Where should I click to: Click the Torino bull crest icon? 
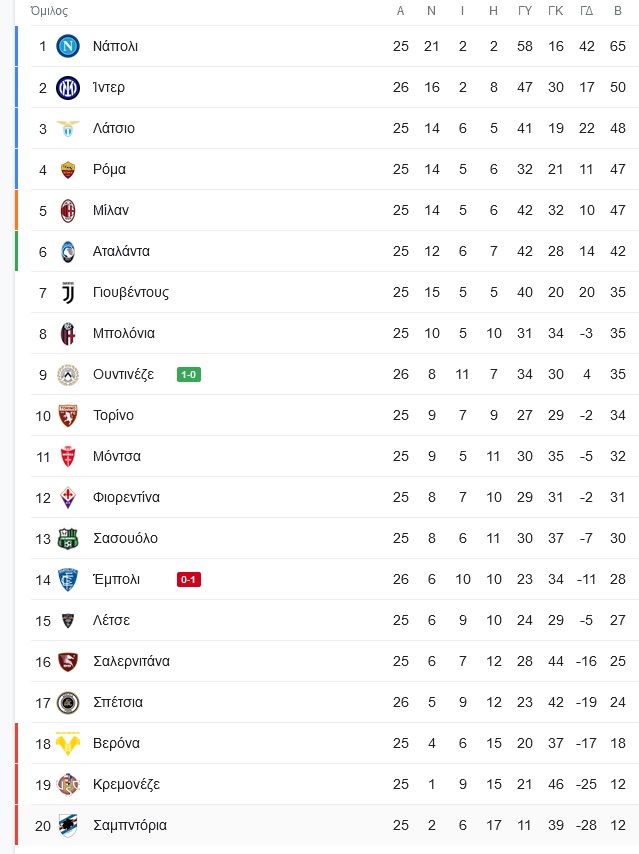[68, 416]
